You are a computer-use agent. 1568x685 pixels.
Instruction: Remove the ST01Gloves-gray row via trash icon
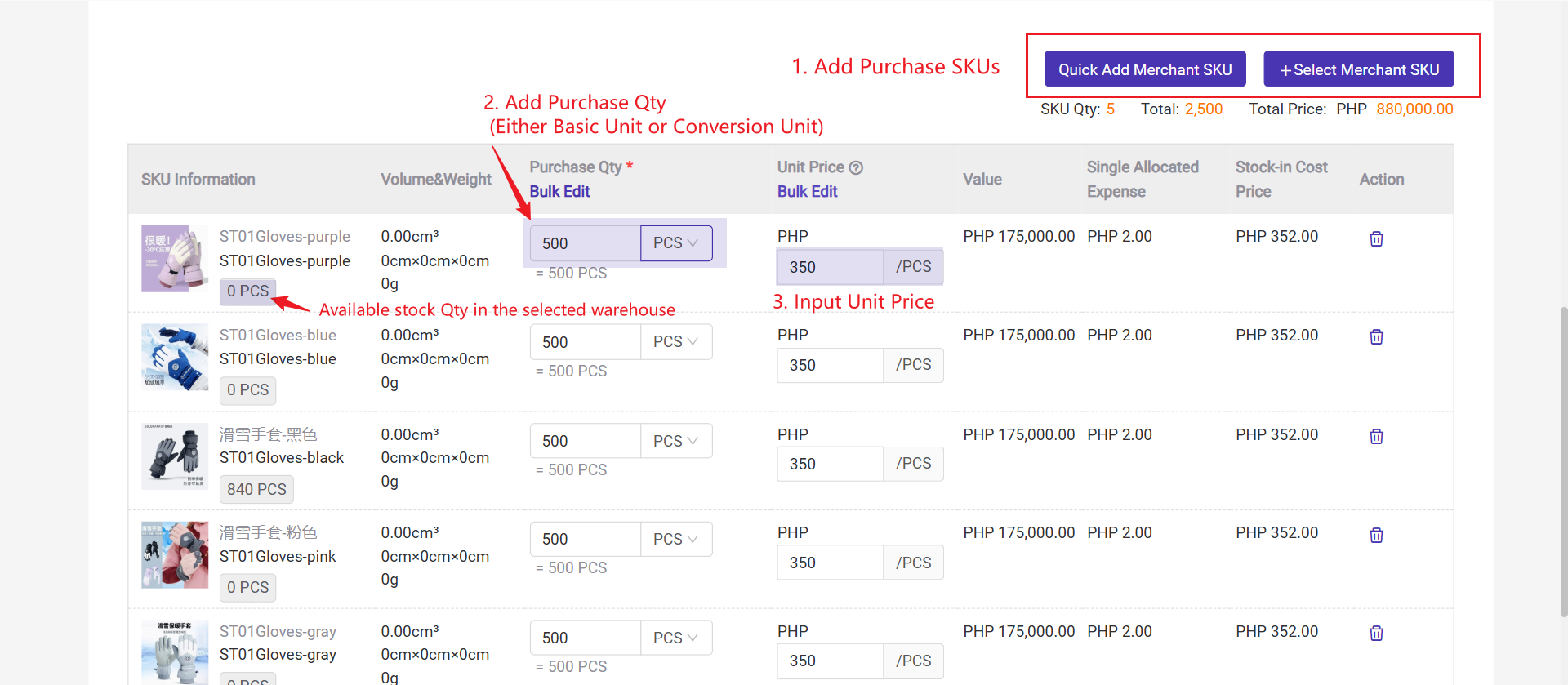tap(1376, 633)
